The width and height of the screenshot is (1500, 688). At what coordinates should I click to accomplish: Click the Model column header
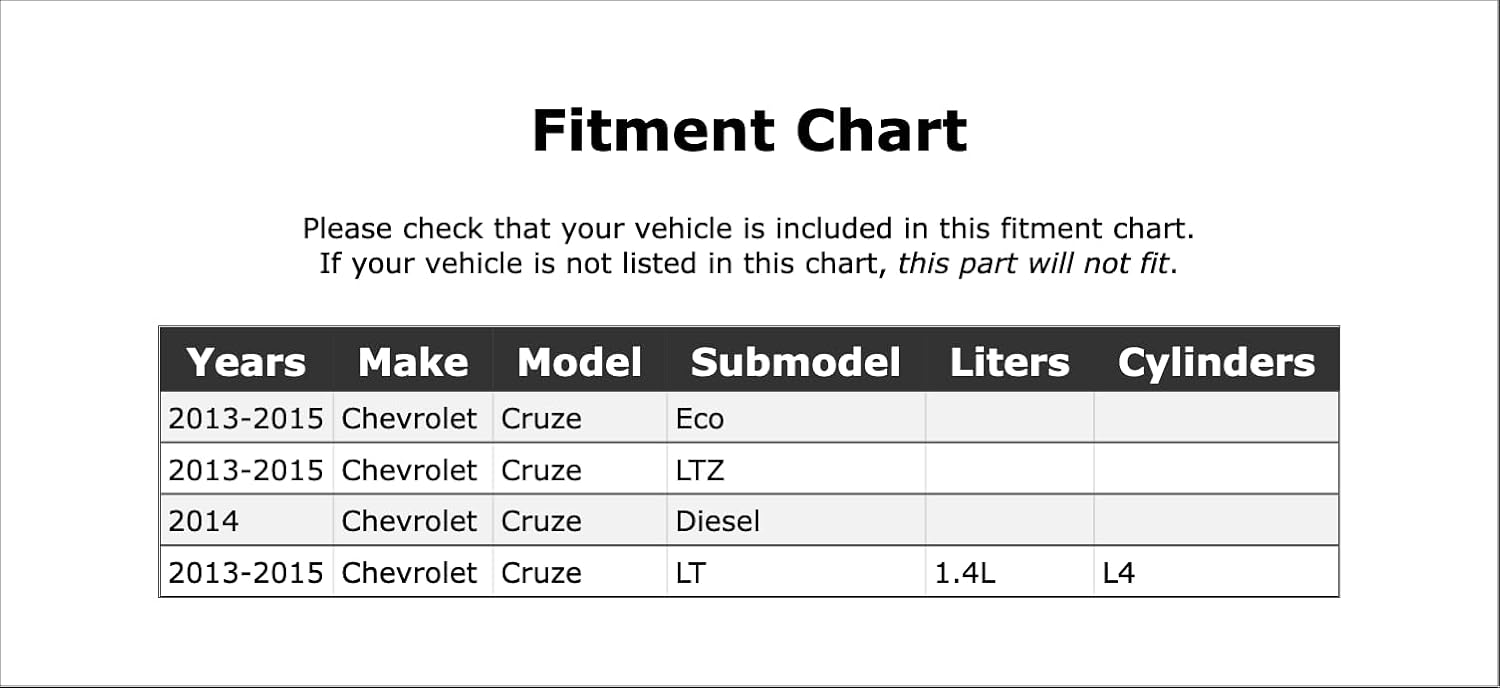pos(580,362)
